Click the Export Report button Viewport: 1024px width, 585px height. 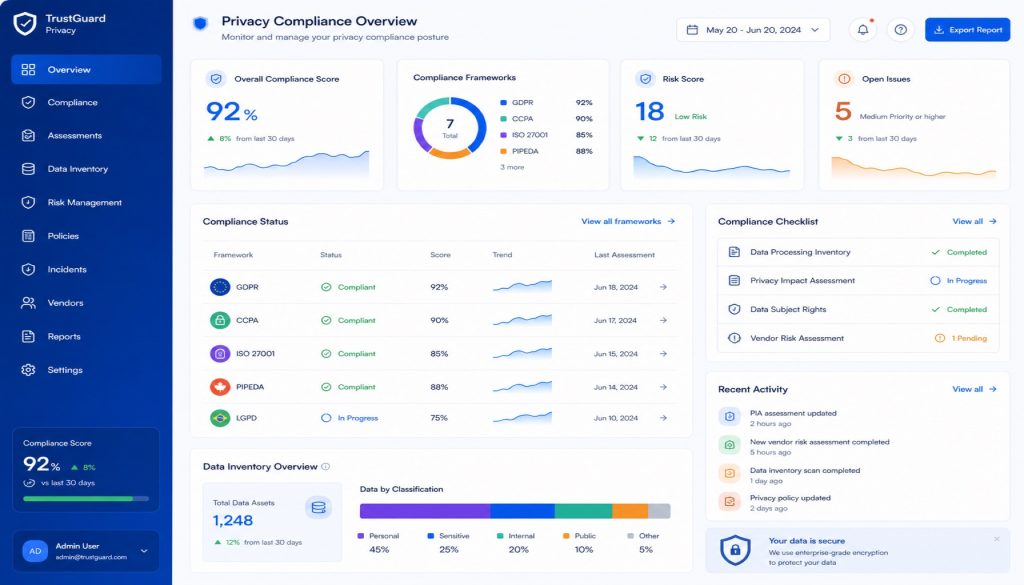(967, 29)
